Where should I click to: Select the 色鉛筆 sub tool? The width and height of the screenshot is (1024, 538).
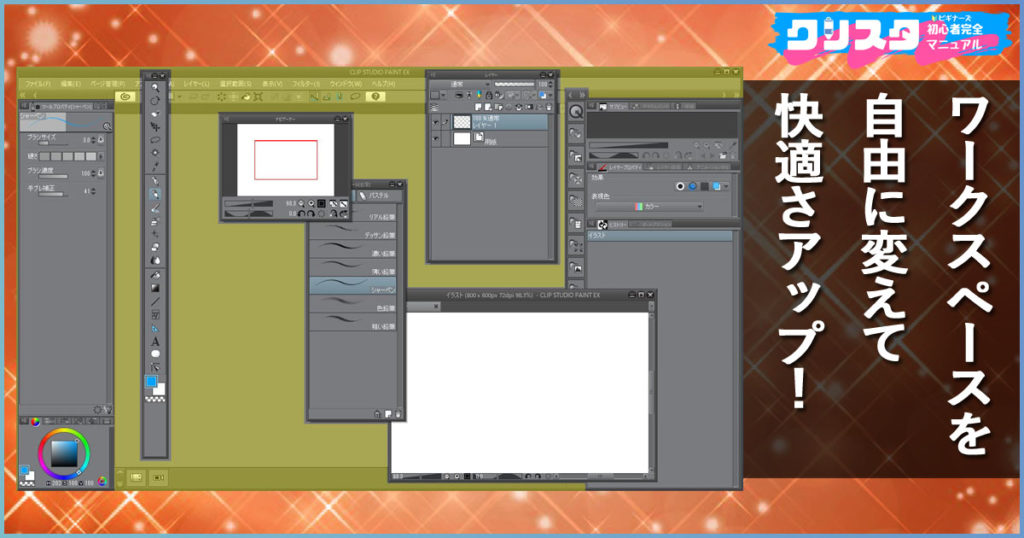353,304
